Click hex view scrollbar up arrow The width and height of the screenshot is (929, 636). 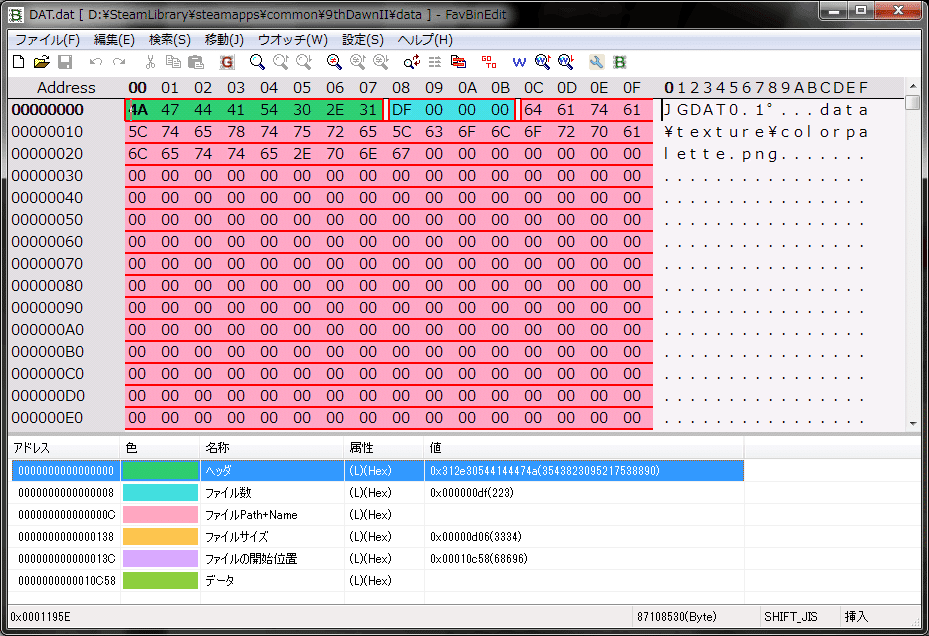point(913,87)
